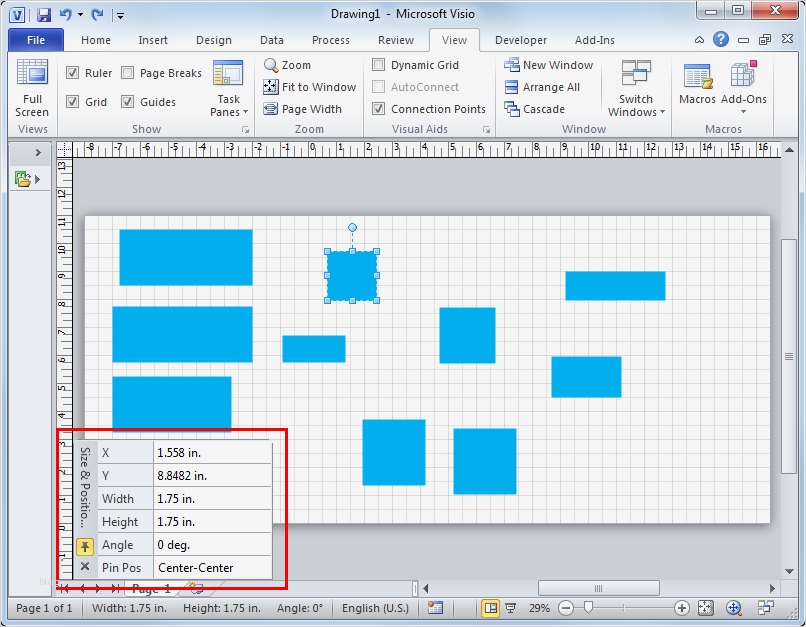Click the X value field 1.558 in.
This screenshot has height=627, width=806.
(212, 452)
